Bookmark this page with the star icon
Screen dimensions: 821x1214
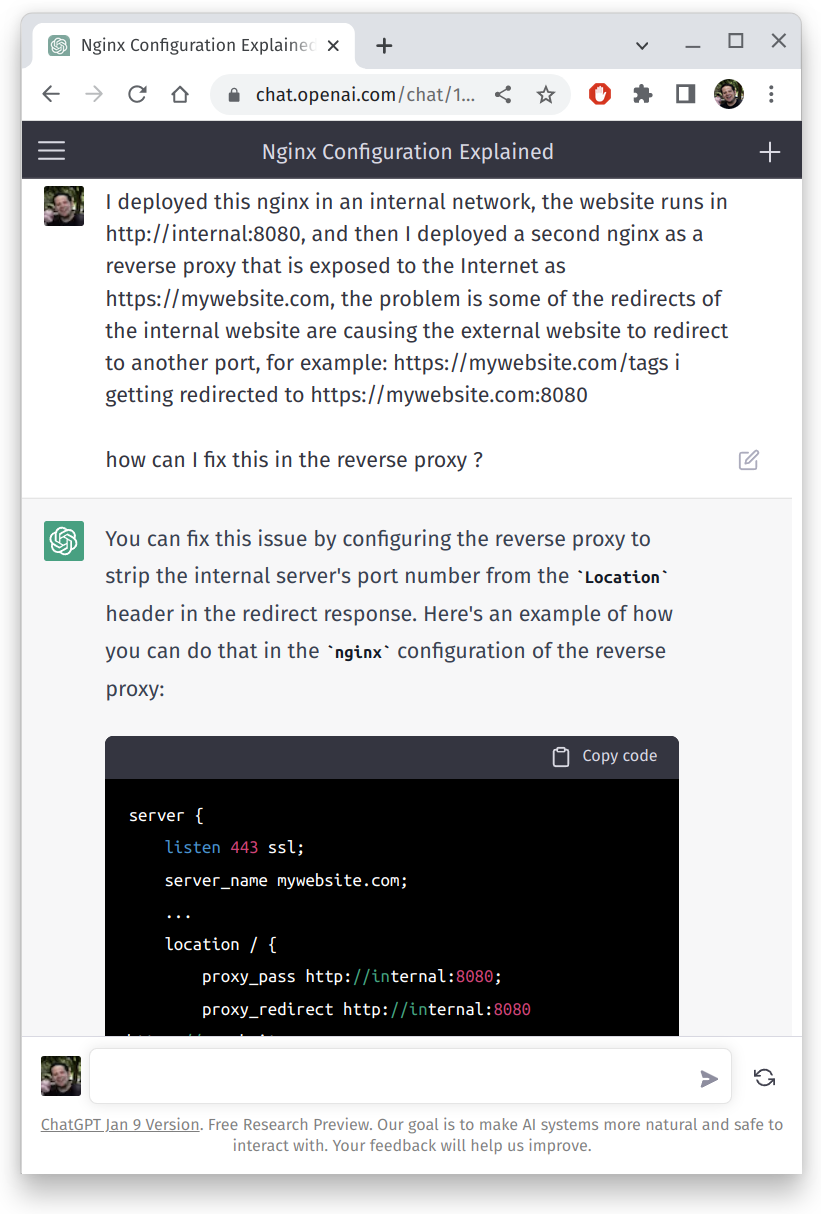click(x=545, y=95)
